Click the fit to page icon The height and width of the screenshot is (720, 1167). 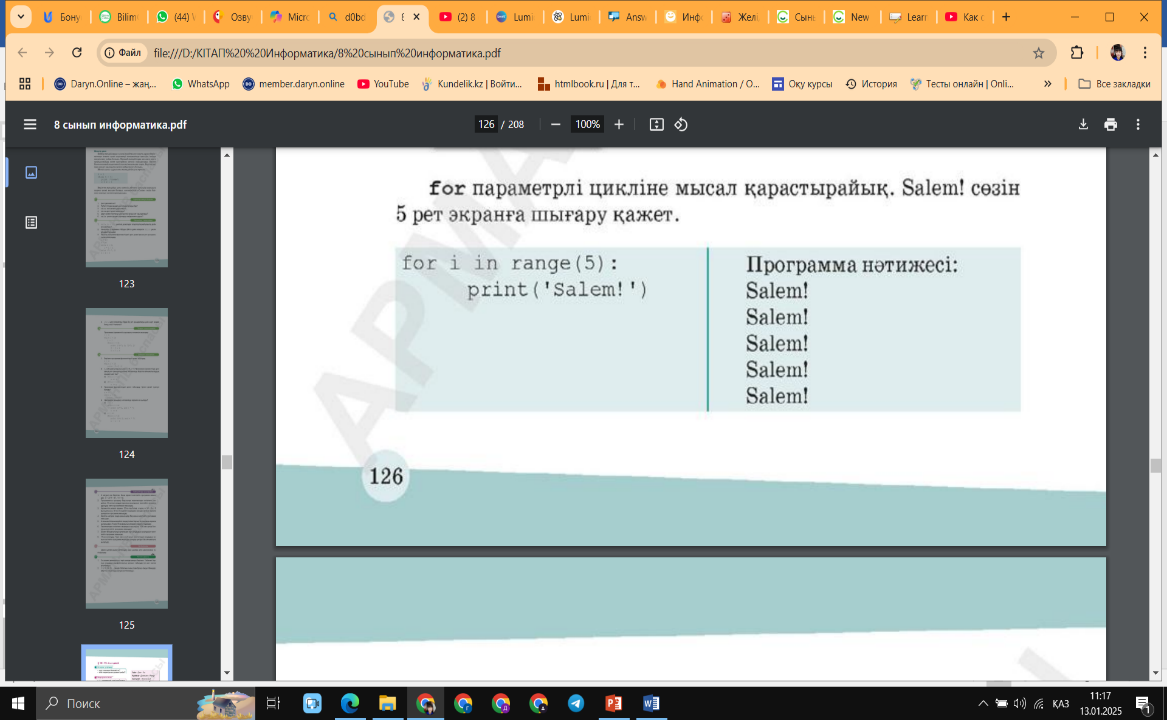click(x=656, y=124)
